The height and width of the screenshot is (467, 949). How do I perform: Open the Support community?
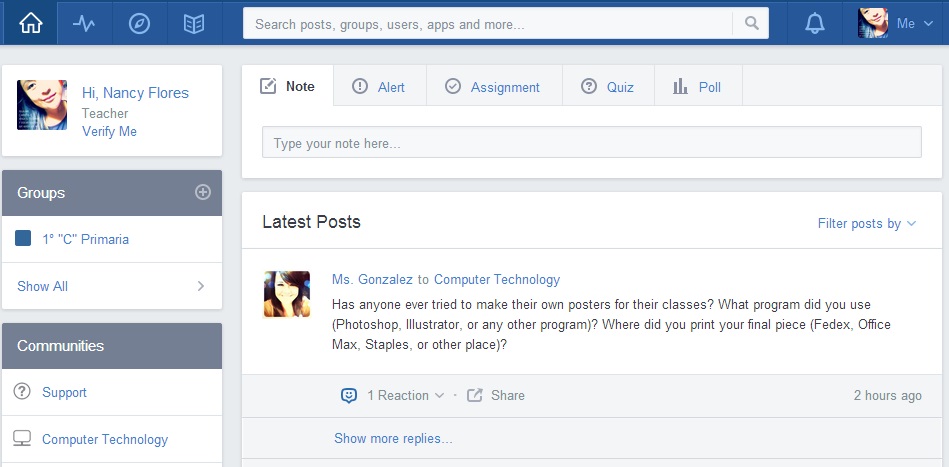[x=64, y=392]
